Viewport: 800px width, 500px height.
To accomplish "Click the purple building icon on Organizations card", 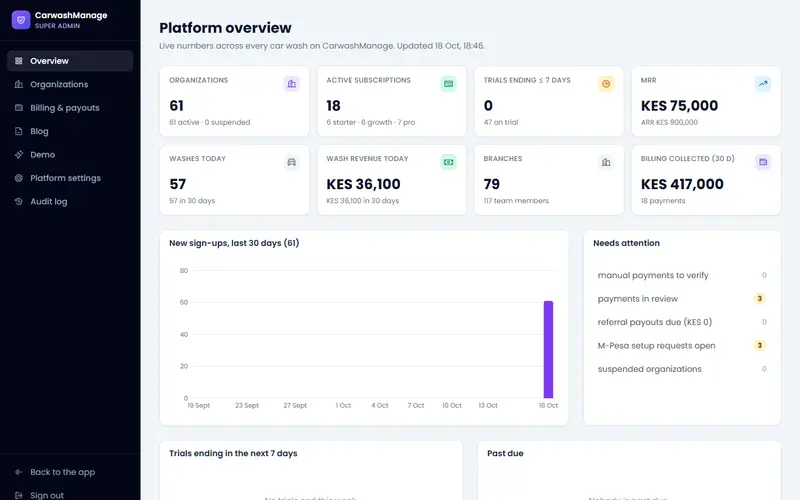I will pyautogui.click(x=292, y=84).
